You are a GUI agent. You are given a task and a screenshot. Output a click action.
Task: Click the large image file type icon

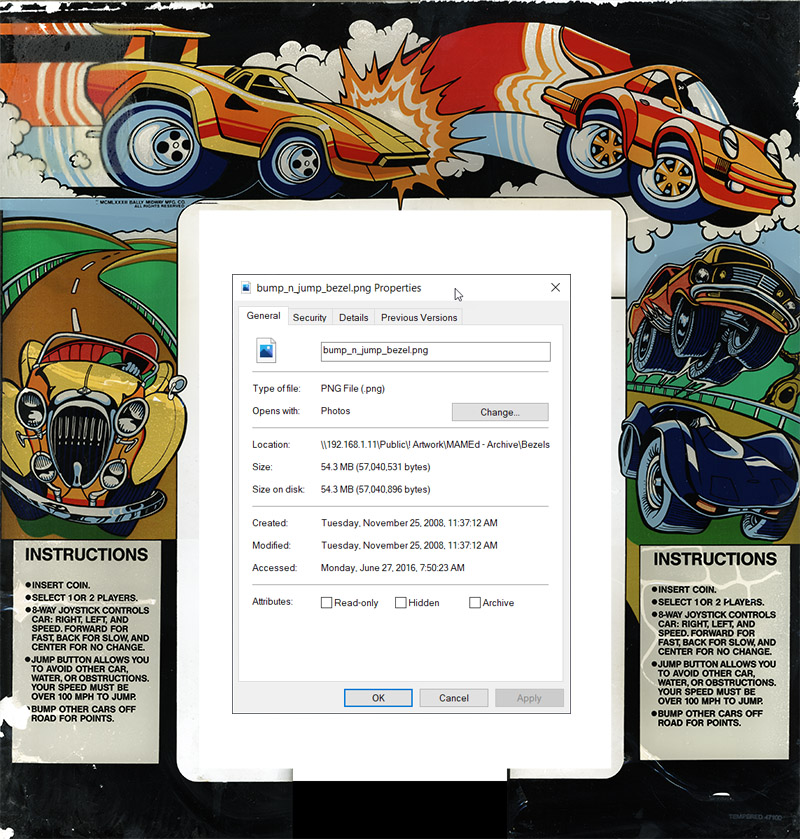266,350
